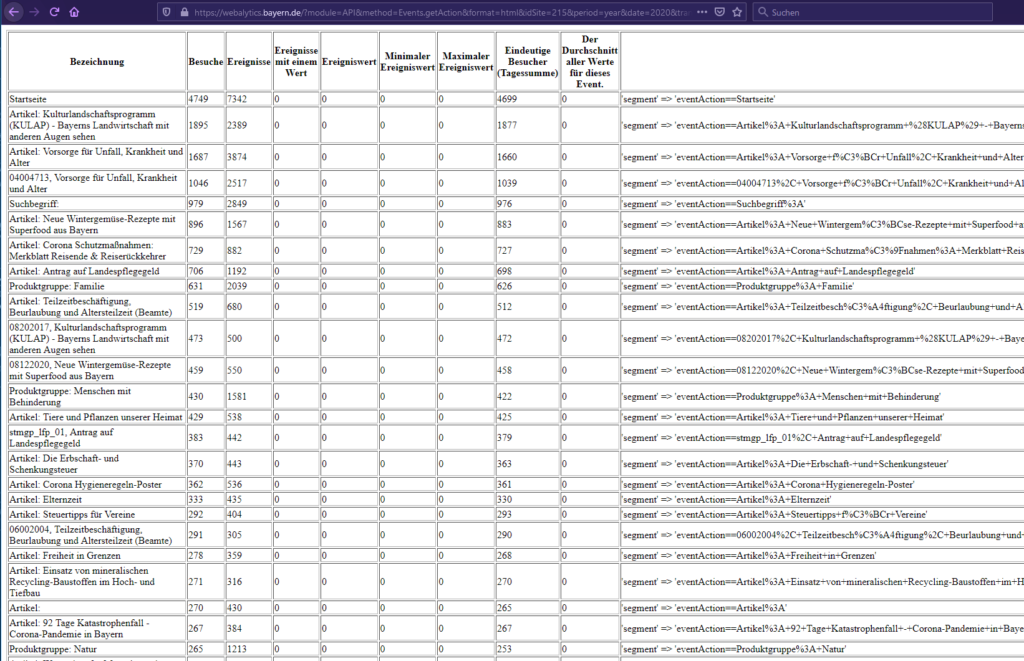Go back with the browser back arrow

[x=13, y=12]
